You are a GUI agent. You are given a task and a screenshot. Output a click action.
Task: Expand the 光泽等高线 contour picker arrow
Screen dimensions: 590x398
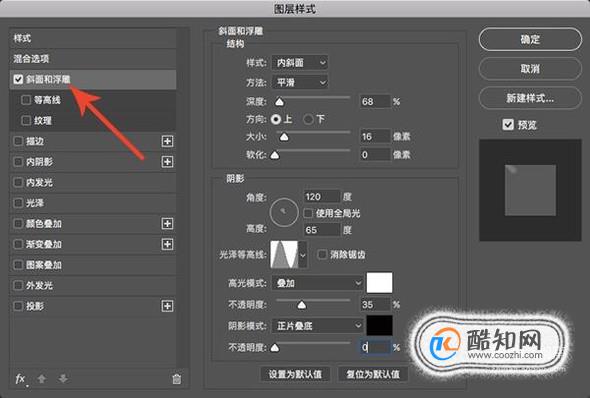click(303, 255)
